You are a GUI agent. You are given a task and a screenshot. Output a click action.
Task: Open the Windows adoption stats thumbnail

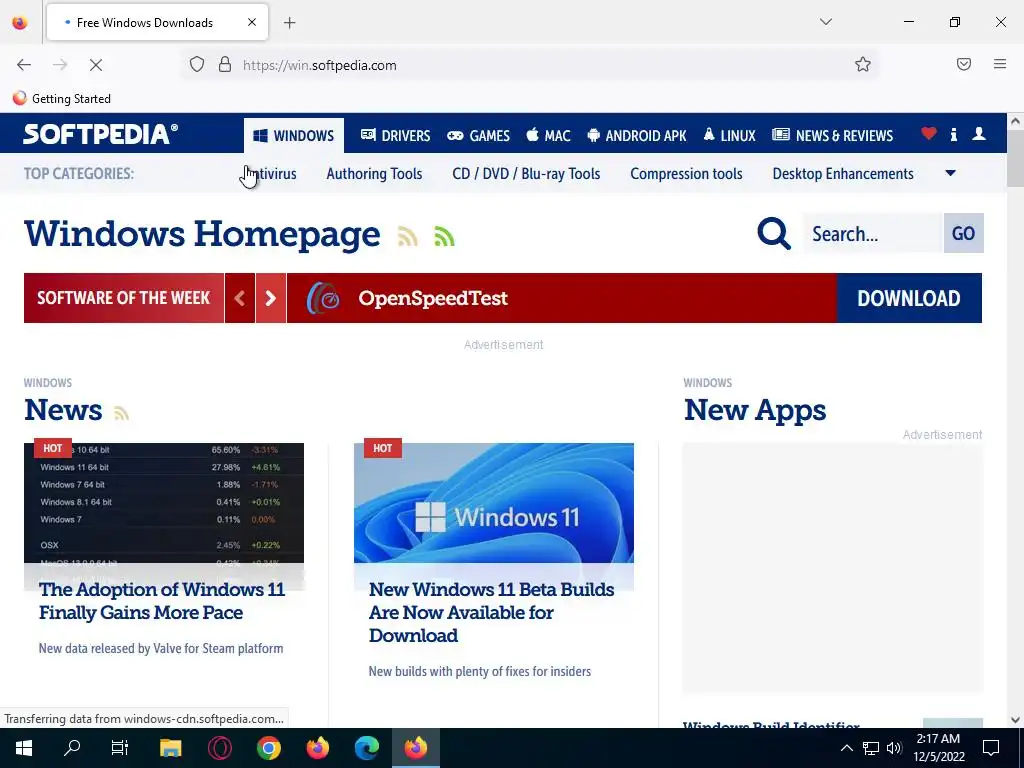tap(164, 503)
